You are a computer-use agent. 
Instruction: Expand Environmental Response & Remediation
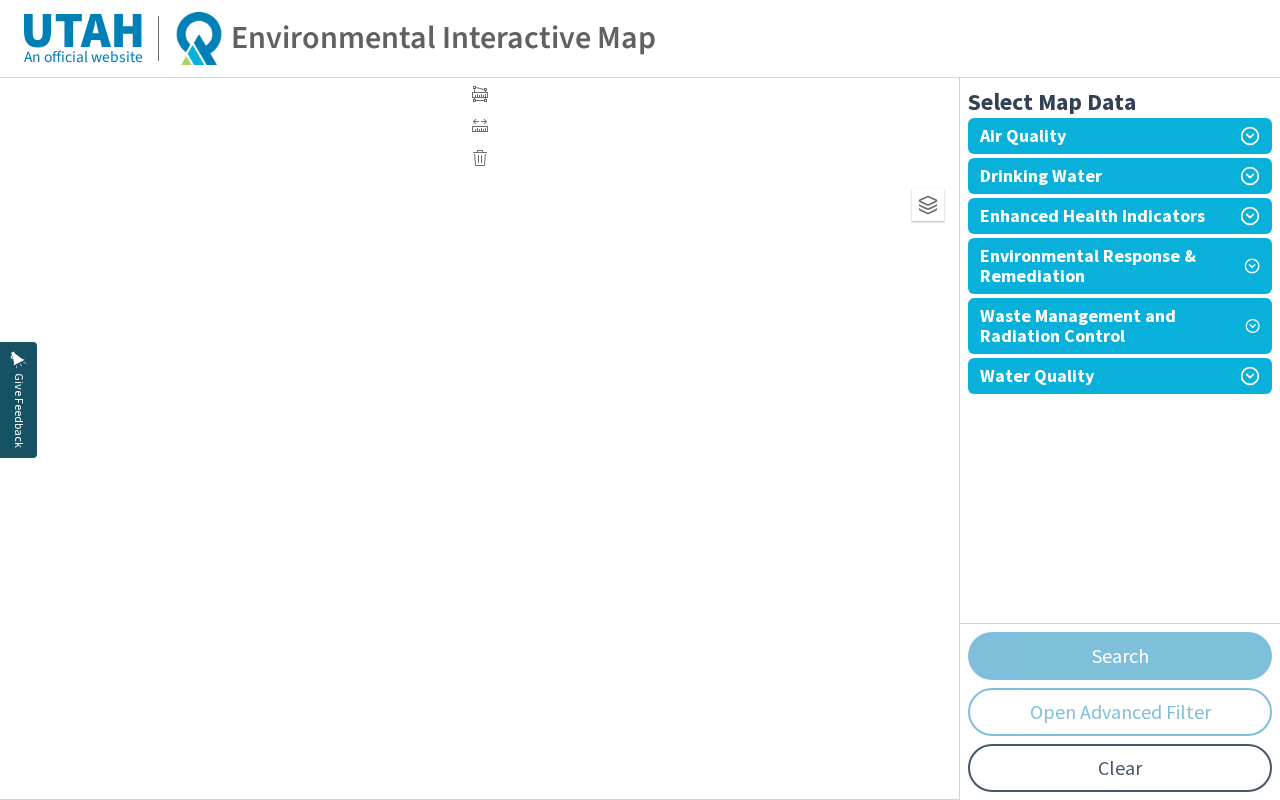(1119, 266)
